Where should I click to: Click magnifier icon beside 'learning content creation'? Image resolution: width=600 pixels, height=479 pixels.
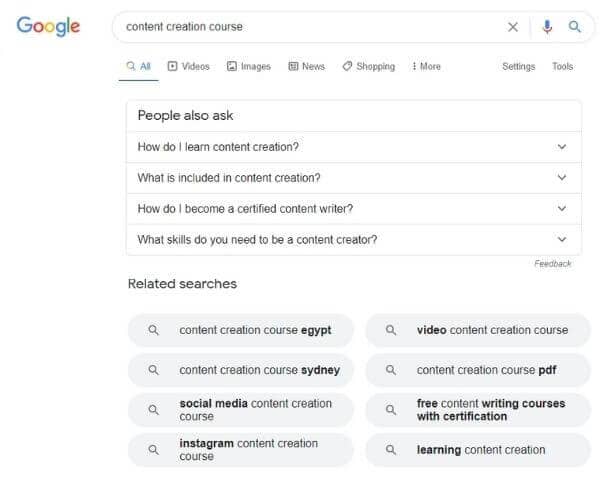[391, 450]
